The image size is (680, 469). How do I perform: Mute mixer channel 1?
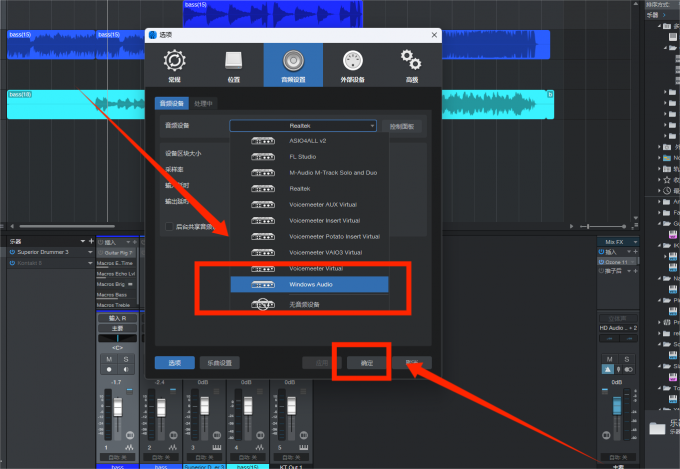click(109, 359)
